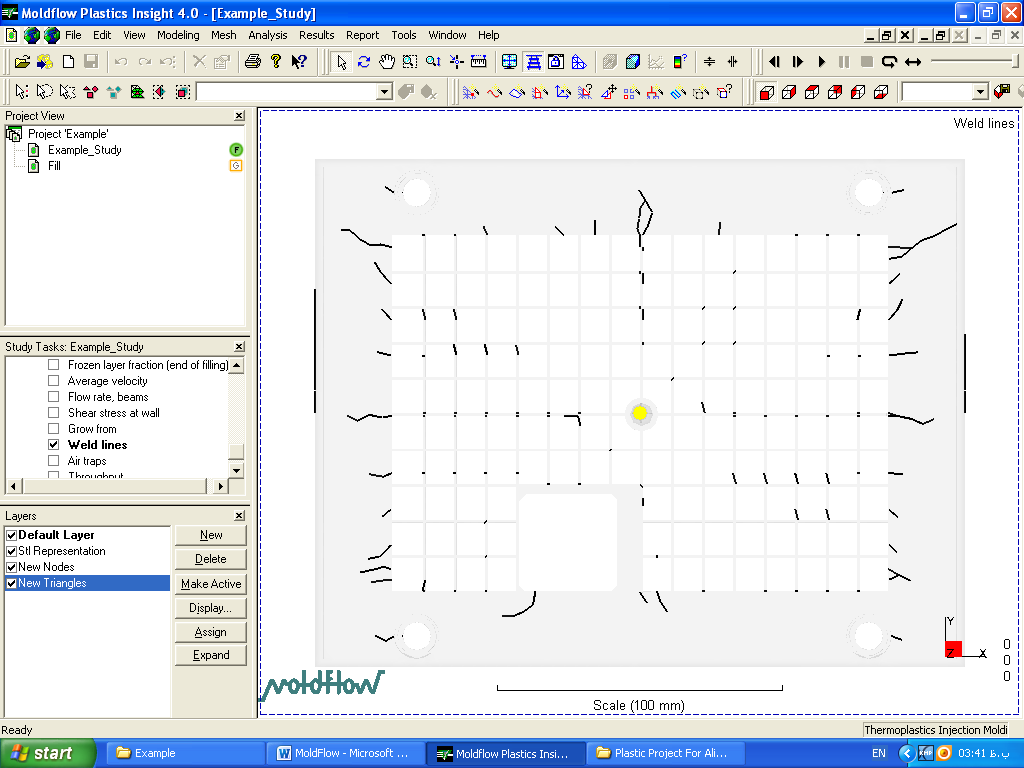Open project folder icon in toolbar
1024x768 pixels.
pyautogui.click(x=22, y=62)
